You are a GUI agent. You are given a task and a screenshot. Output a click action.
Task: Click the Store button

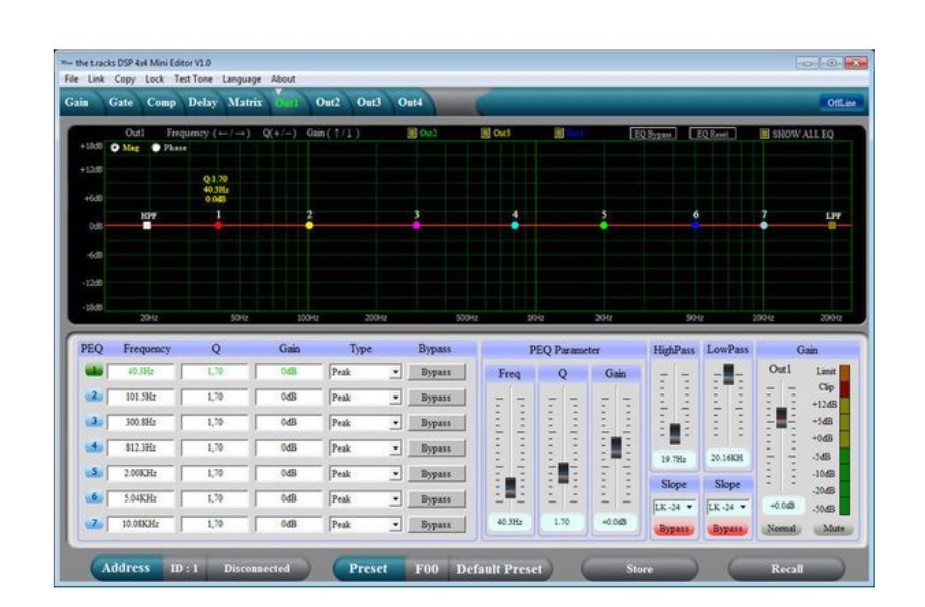coord(639,569)
